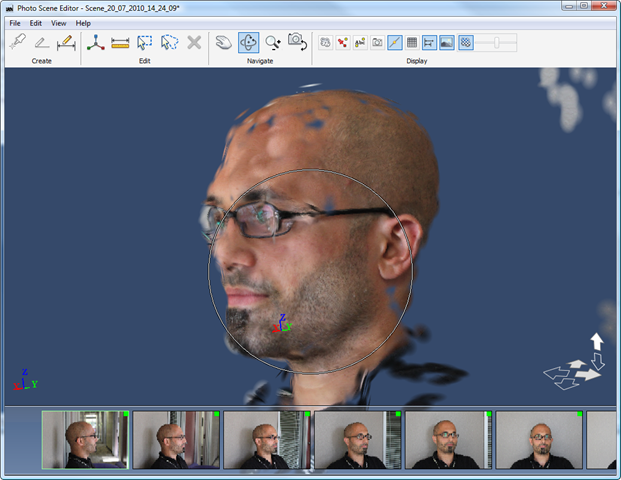
Task: Toggle the grid display button
Action: coord(412,43)
